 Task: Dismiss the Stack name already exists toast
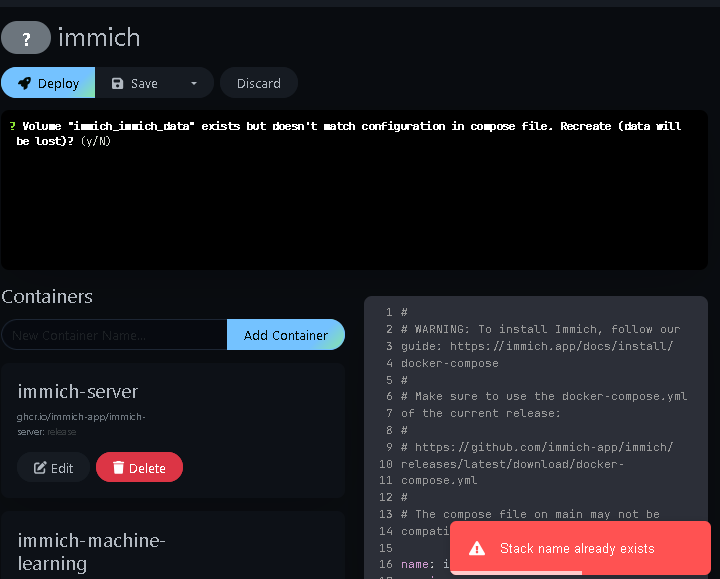[580, 548]
